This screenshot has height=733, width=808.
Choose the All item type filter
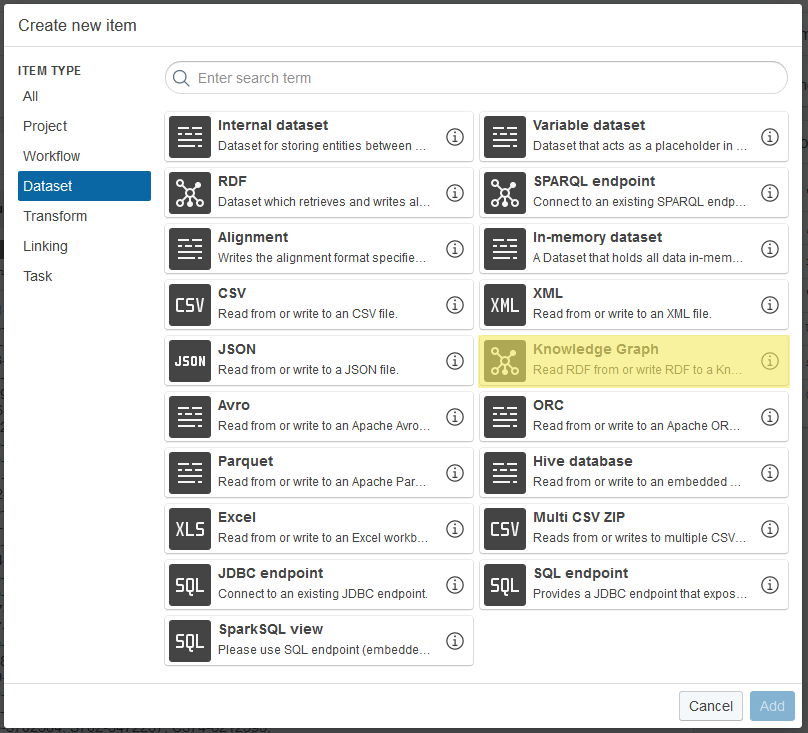click(30, 96)
